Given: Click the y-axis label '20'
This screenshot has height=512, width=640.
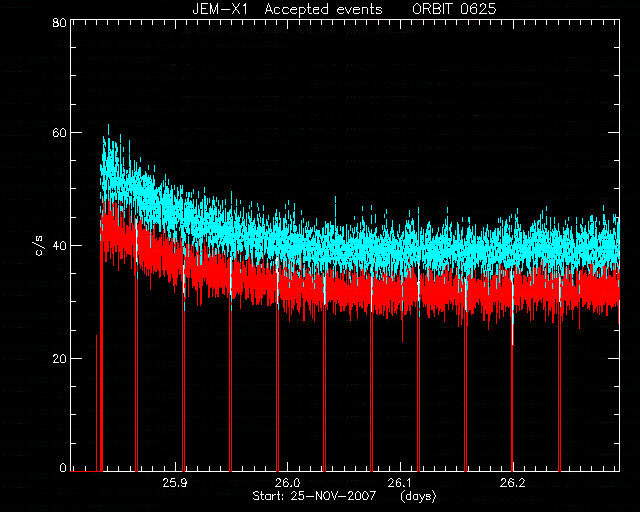Looking at the screenshot, I should click(60, 358).
